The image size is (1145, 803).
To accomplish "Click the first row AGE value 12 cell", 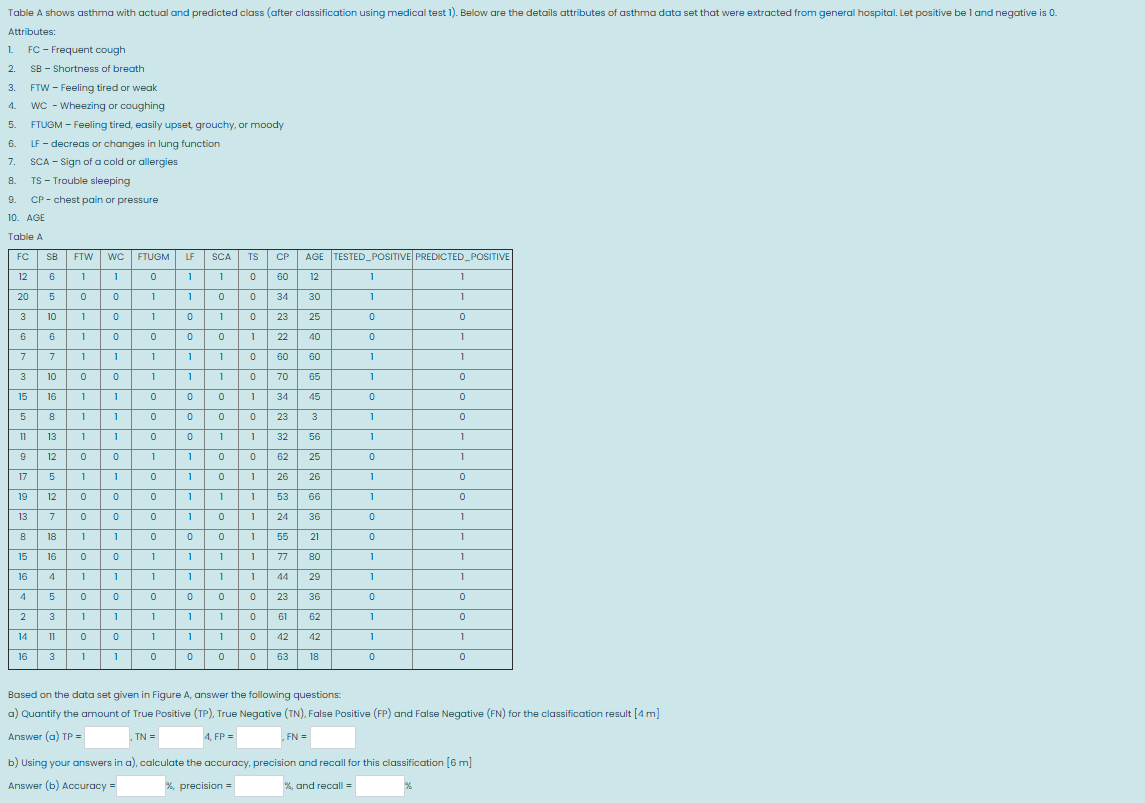I will pos(314,277).
